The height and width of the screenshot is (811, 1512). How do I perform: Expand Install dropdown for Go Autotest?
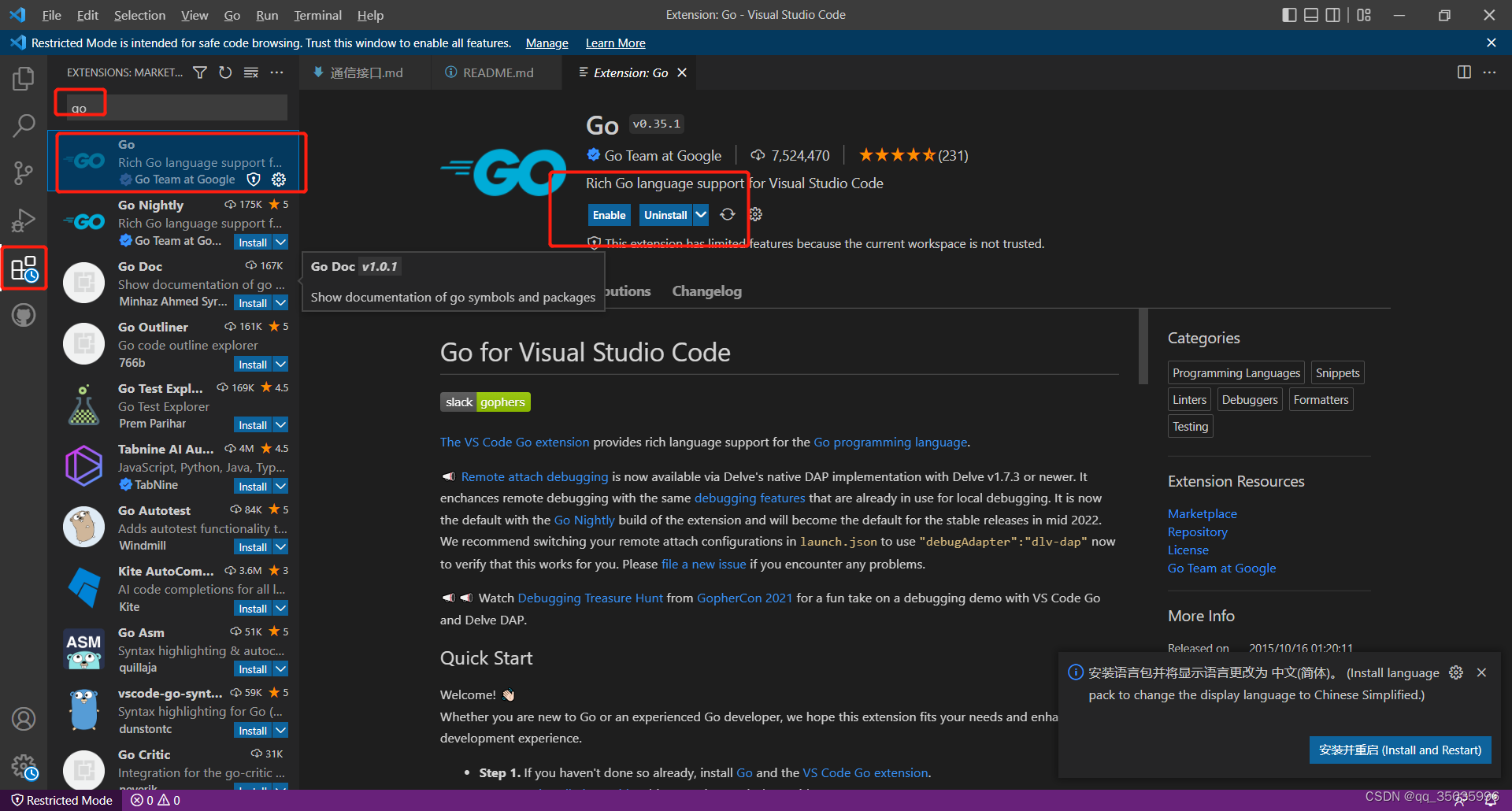tap(281, 547)
